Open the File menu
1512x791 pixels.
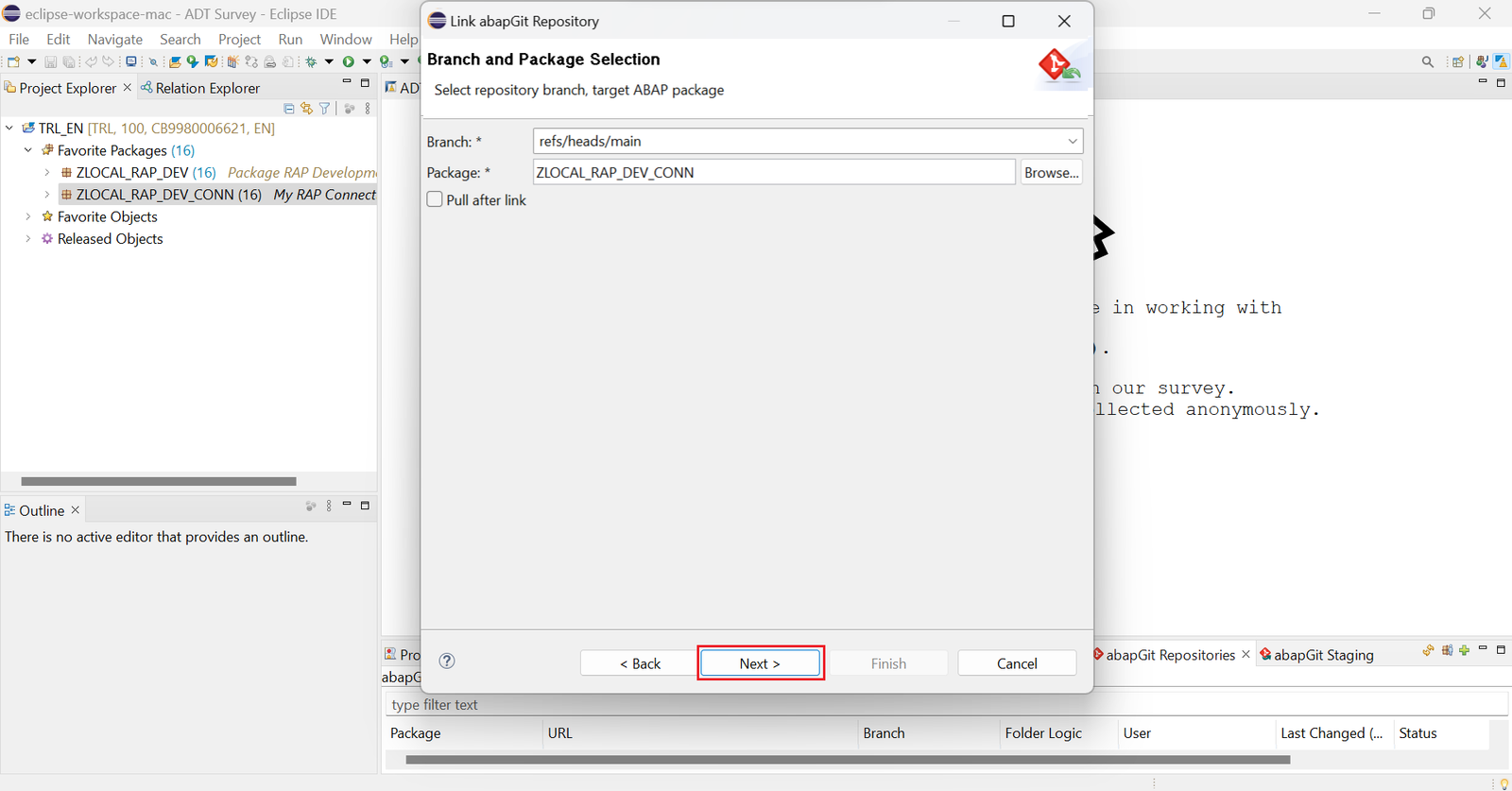19,39
